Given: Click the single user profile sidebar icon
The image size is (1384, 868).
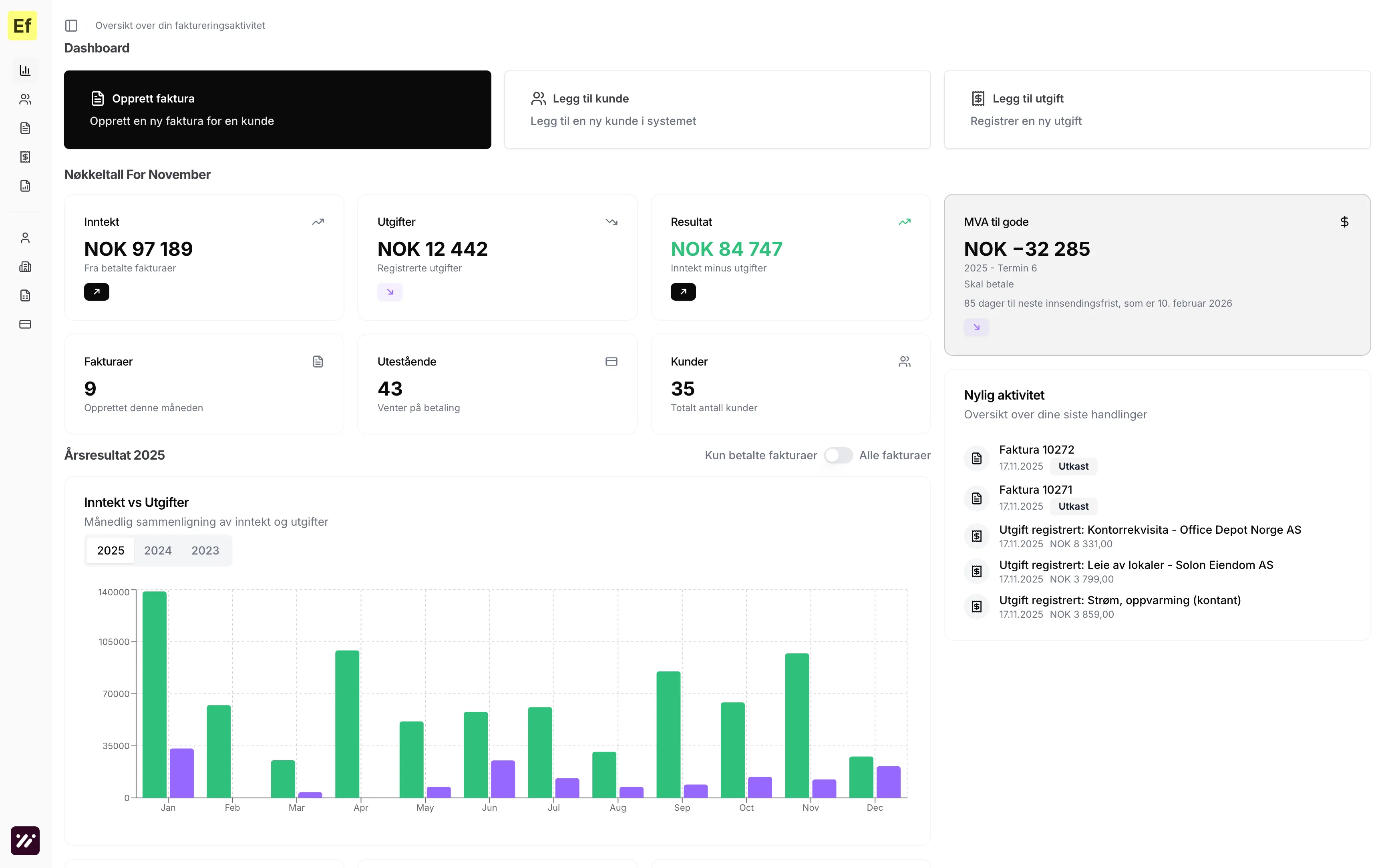Looking at the screenshot, I should click(25, 238).
